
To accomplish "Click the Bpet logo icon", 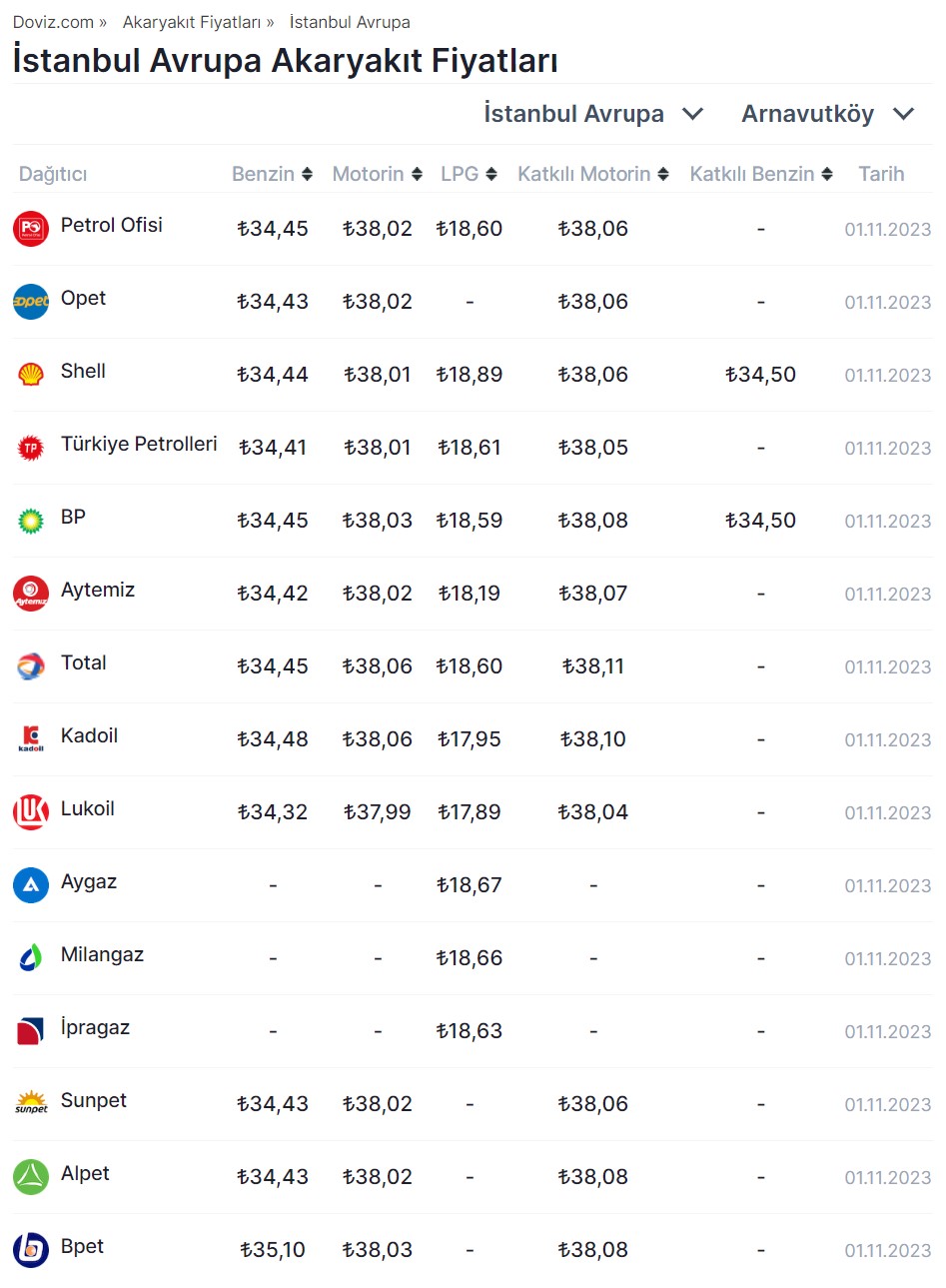I will coord(31,1250).
